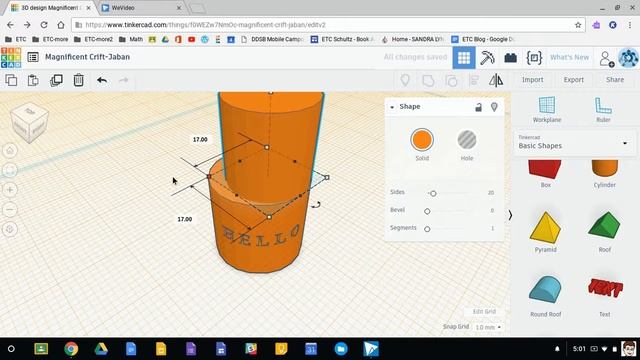Screen dimensions: 640x360
Task: Open the ETC-more bookmark folder
Action: tap(50, 39)
